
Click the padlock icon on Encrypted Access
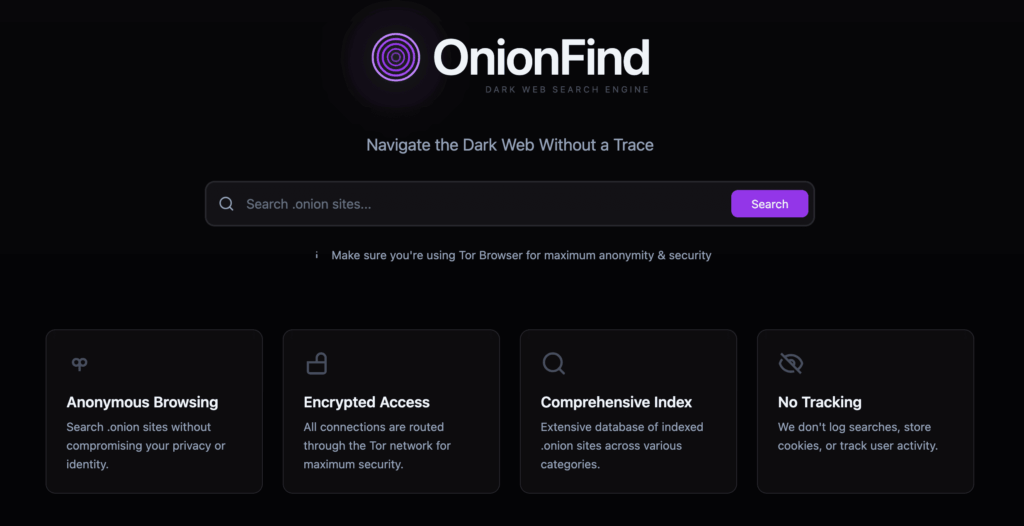(x=316, y=363)
